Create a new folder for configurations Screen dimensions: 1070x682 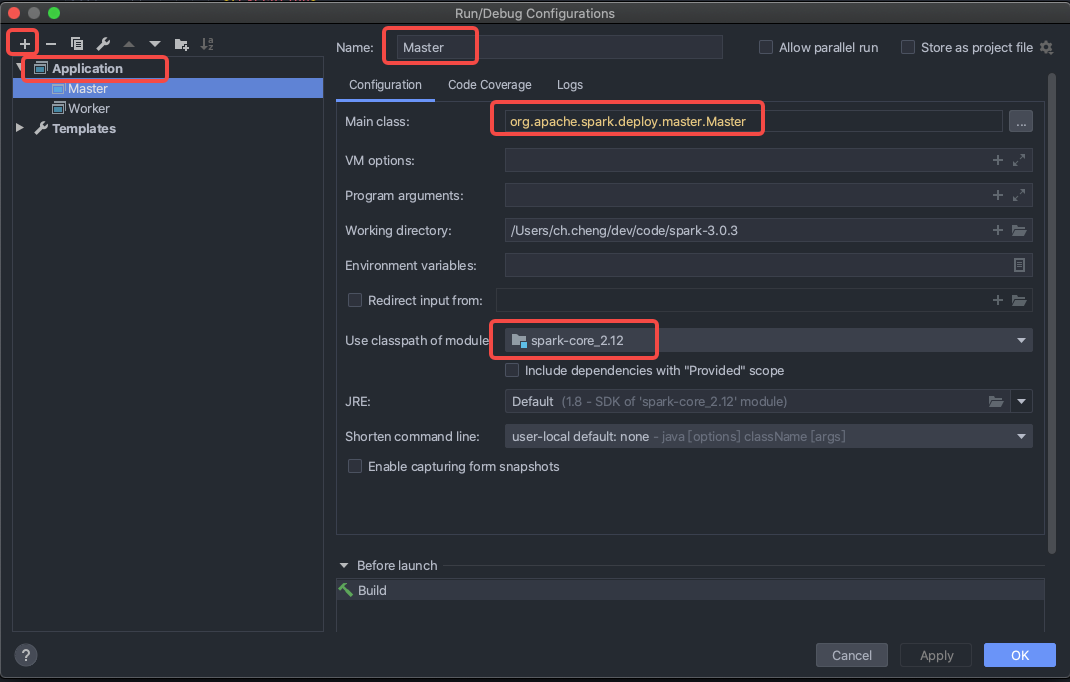click(180, 43)
